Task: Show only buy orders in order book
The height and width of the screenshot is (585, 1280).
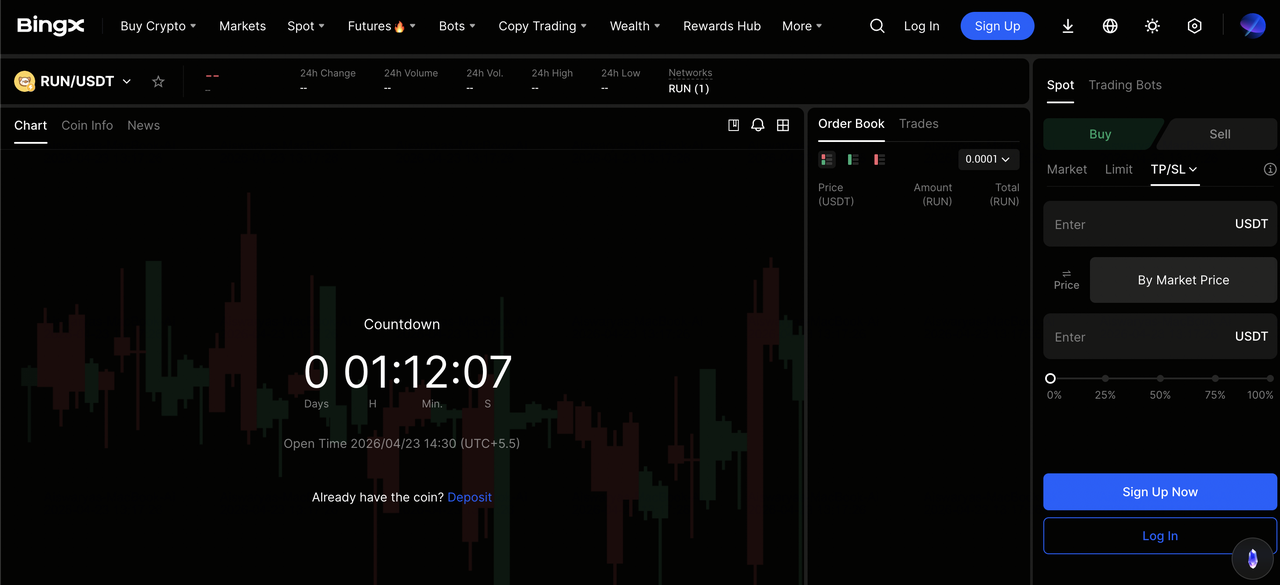Action: coord(853,159)
